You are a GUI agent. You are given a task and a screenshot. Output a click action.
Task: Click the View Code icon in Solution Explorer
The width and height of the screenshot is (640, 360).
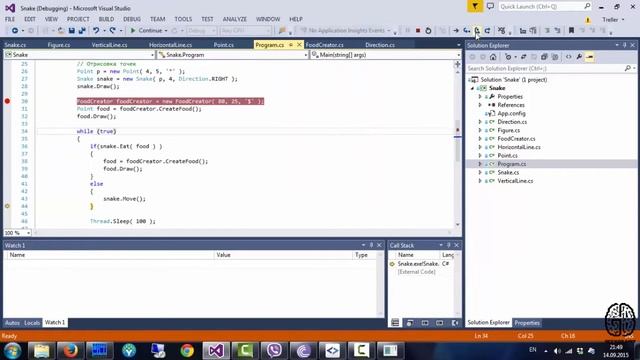(x=569, y=57)
